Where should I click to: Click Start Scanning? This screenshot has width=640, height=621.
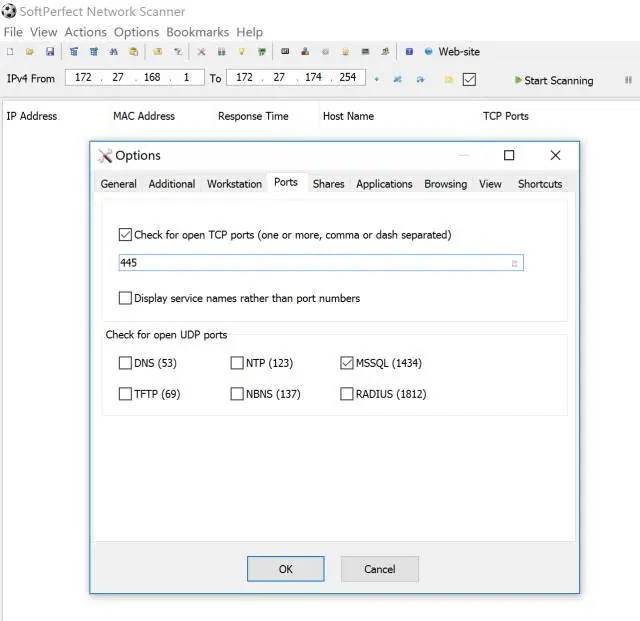click(554, 80)
